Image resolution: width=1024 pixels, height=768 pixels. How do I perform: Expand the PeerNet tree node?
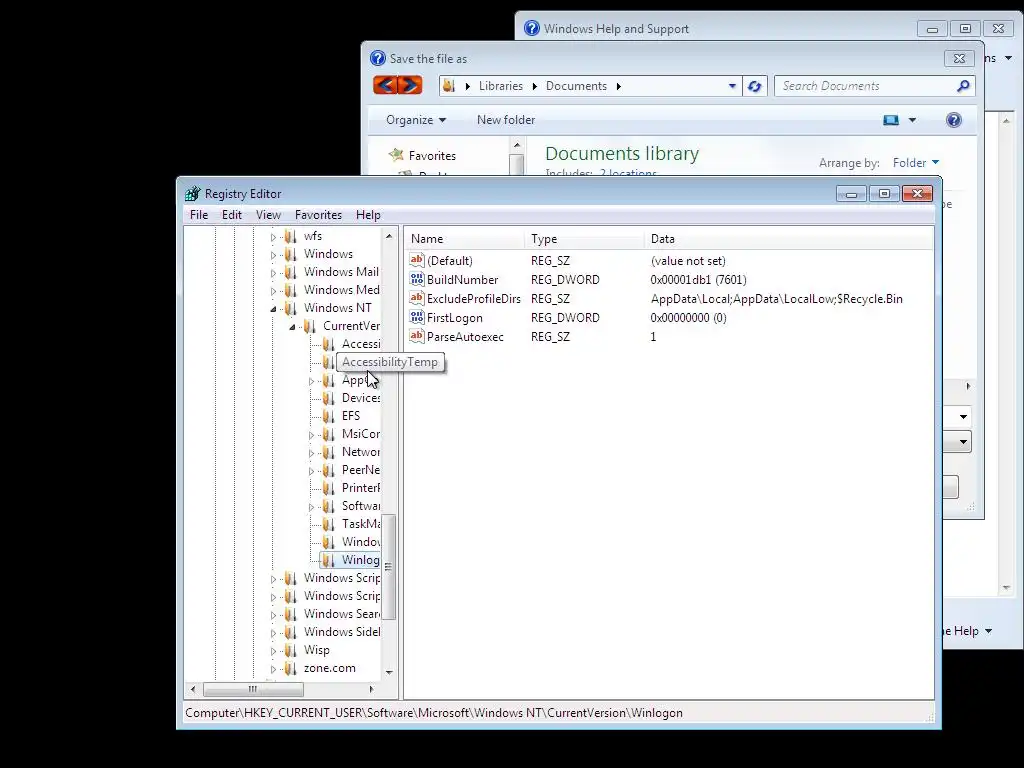point(311,471)
